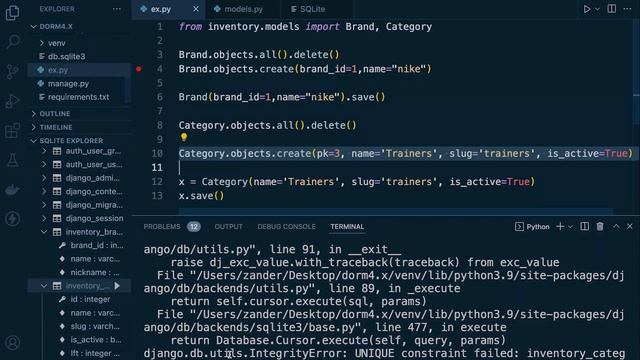The height and width of the screenshot is (360, 640).
Task: Add a new terminal with the plus icon
Action: point(560,227)
